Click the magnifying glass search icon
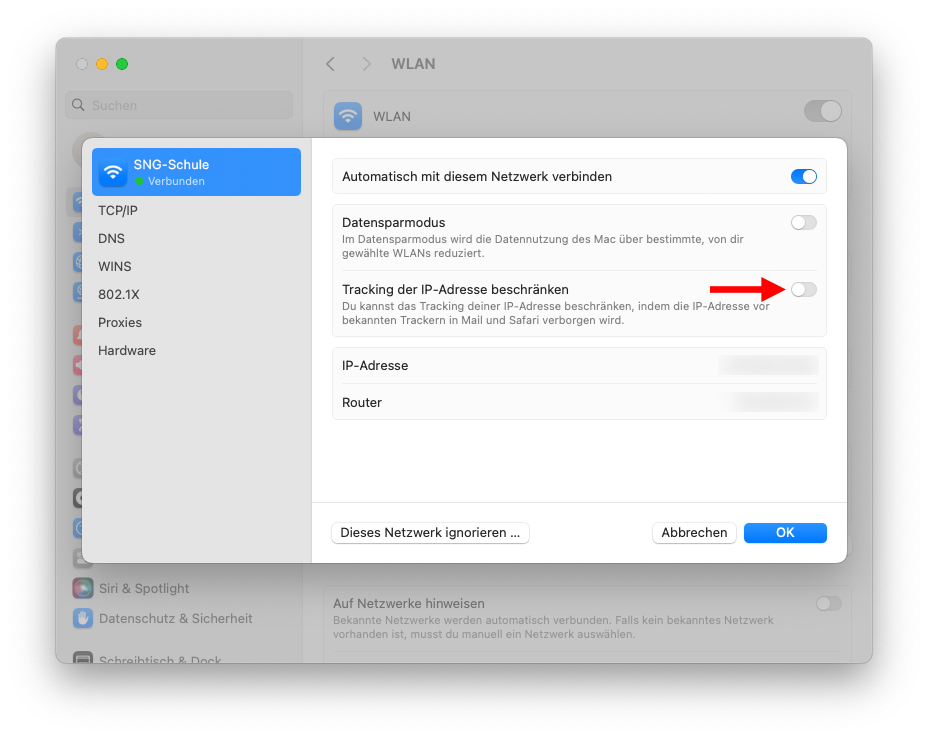The image size is (928, 737). click(x=79, y=105)
